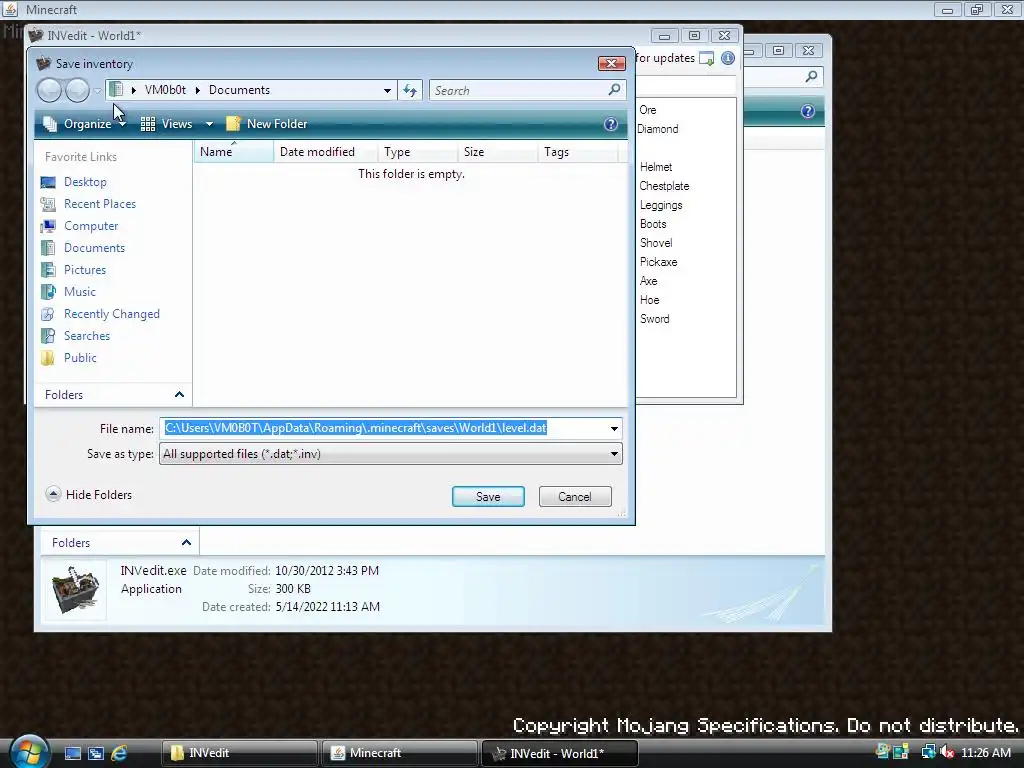Open Public folder favorite link
Screen dimensions: 1024x768
(80, 358)
